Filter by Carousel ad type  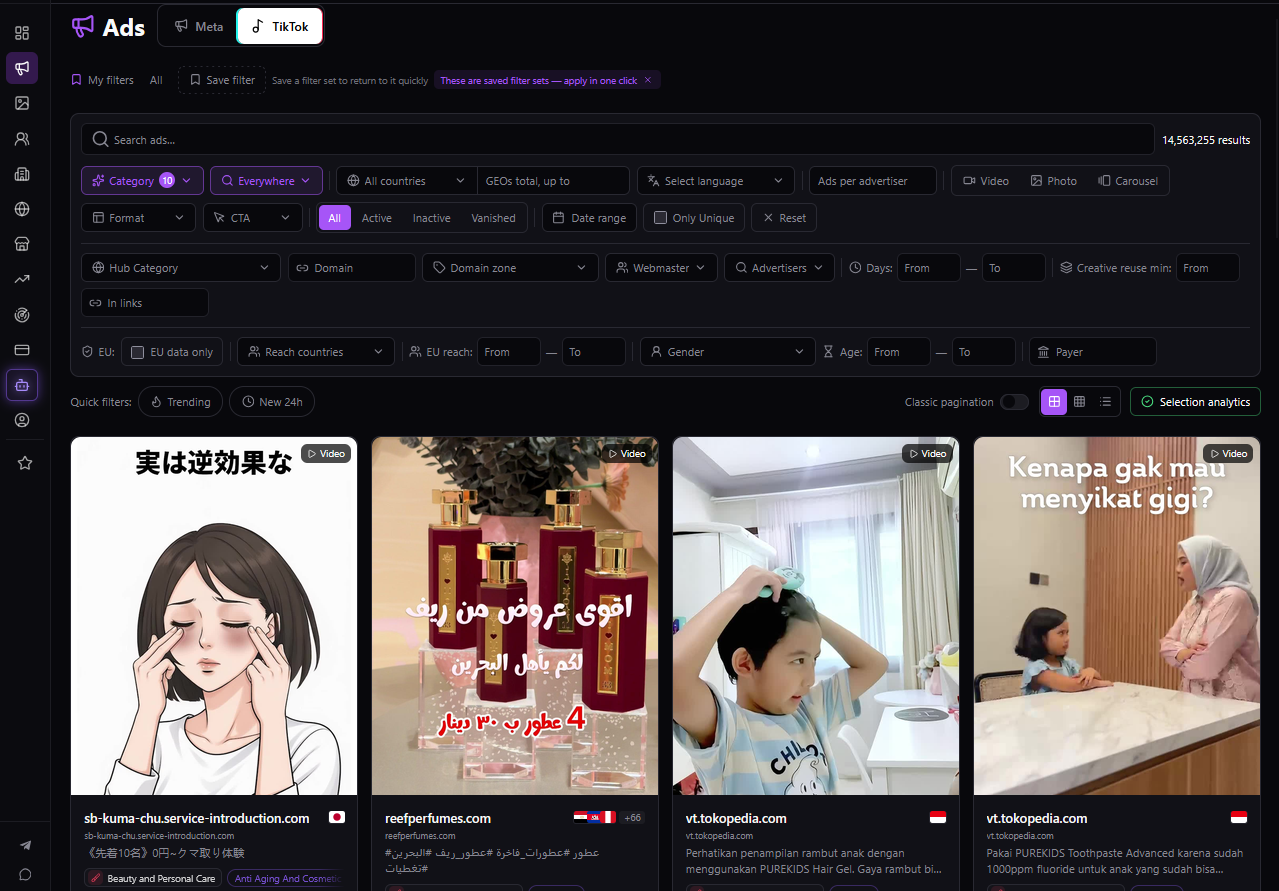pyautogui.click(x=1128, y=181)
